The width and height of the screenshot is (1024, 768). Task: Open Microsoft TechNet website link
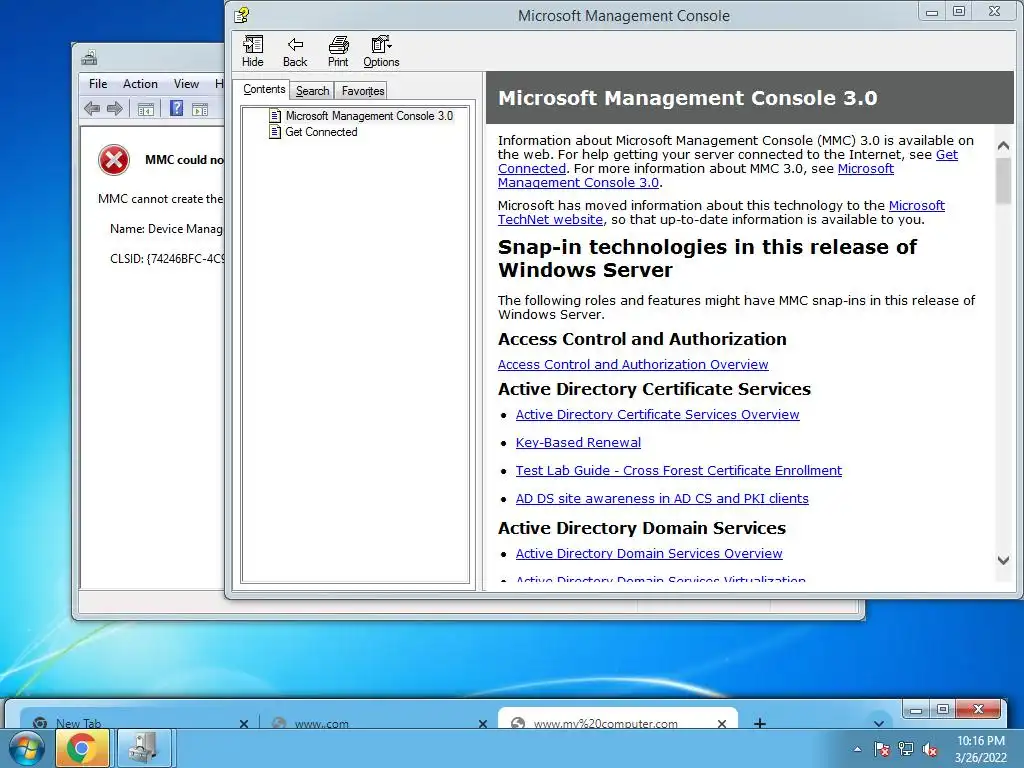[x=916, y=205]
